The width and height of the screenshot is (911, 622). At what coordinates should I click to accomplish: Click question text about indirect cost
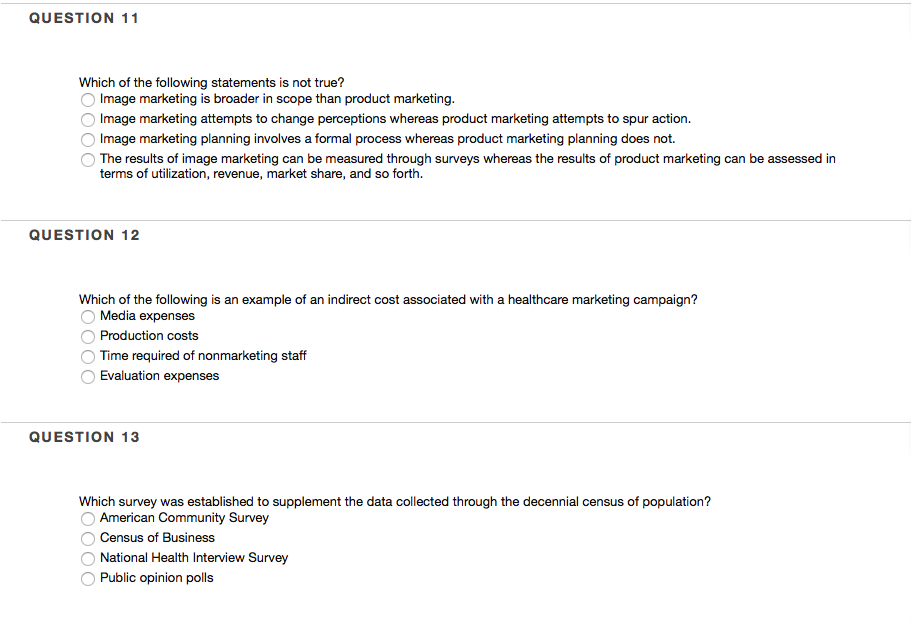[388, 300]
